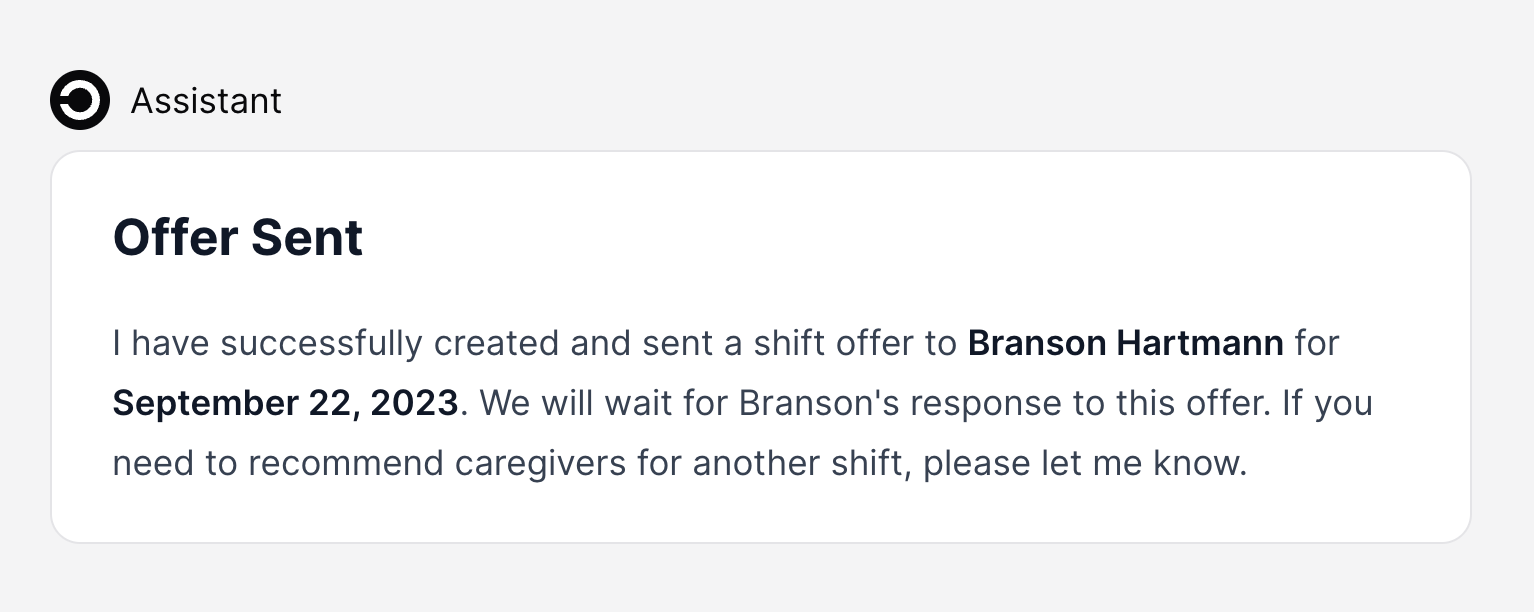Click the bold date September 22, 2023
This screenshot has width=1534, height=612.
(x=285, y=403)
